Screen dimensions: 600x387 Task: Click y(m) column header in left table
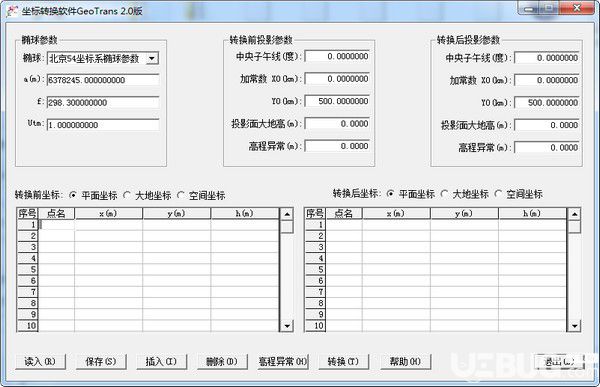(176, 213)
